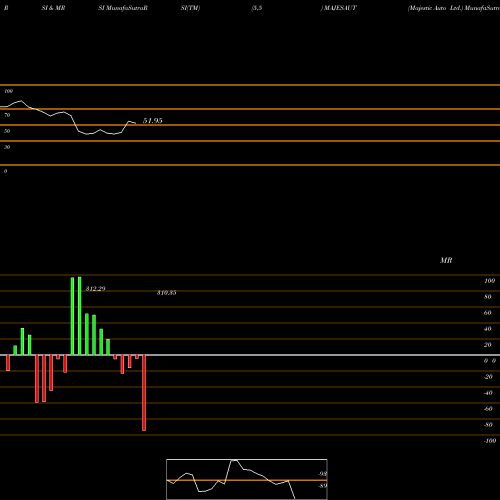Click the MR panel title label
The image size is (500, 500).
(446, 260)
